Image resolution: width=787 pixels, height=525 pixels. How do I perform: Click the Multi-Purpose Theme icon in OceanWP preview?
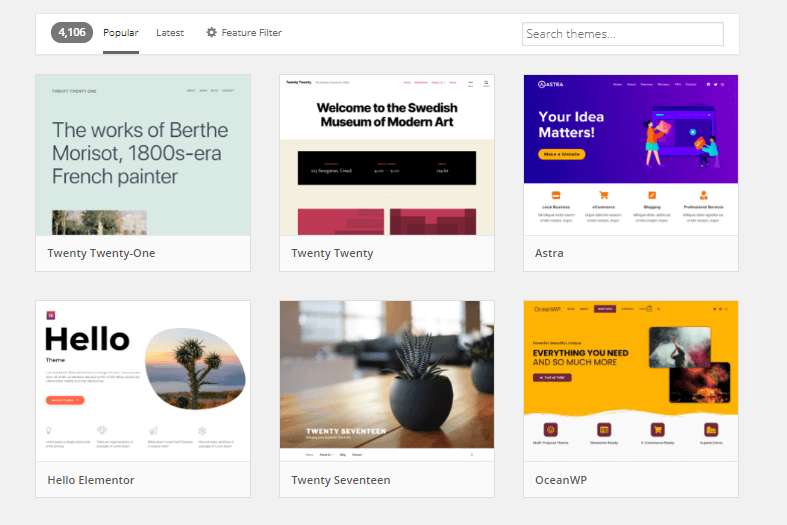(x=550, y=430)
